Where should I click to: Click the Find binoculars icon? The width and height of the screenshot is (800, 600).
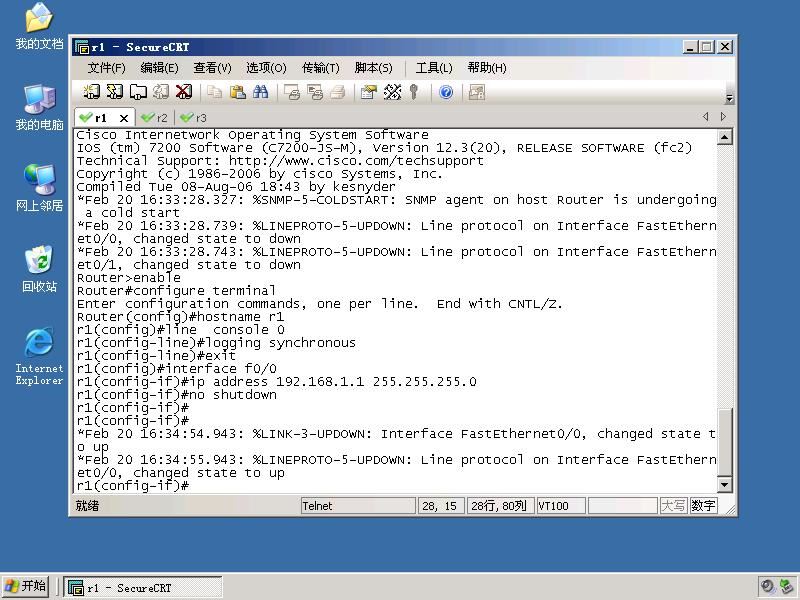tap(261, 92)
